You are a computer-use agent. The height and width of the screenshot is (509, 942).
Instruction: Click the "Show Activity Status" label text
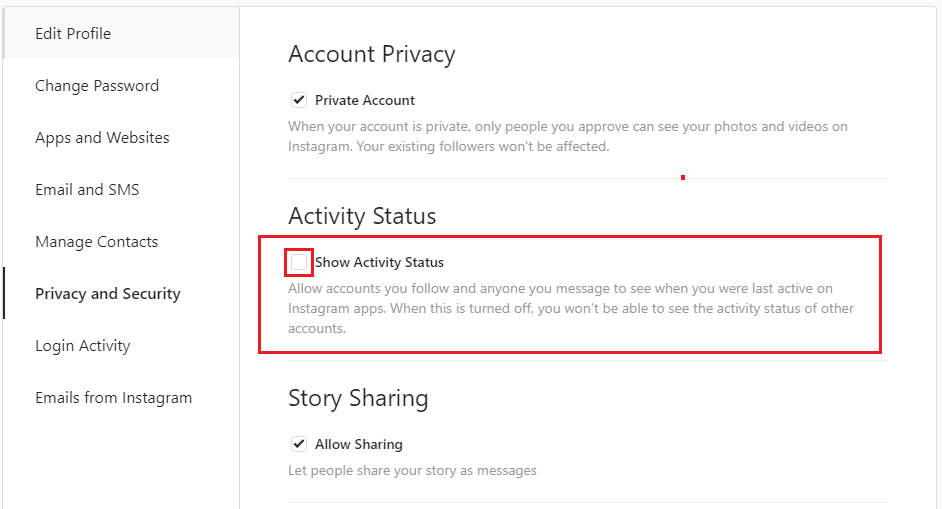tap(379, 262)
